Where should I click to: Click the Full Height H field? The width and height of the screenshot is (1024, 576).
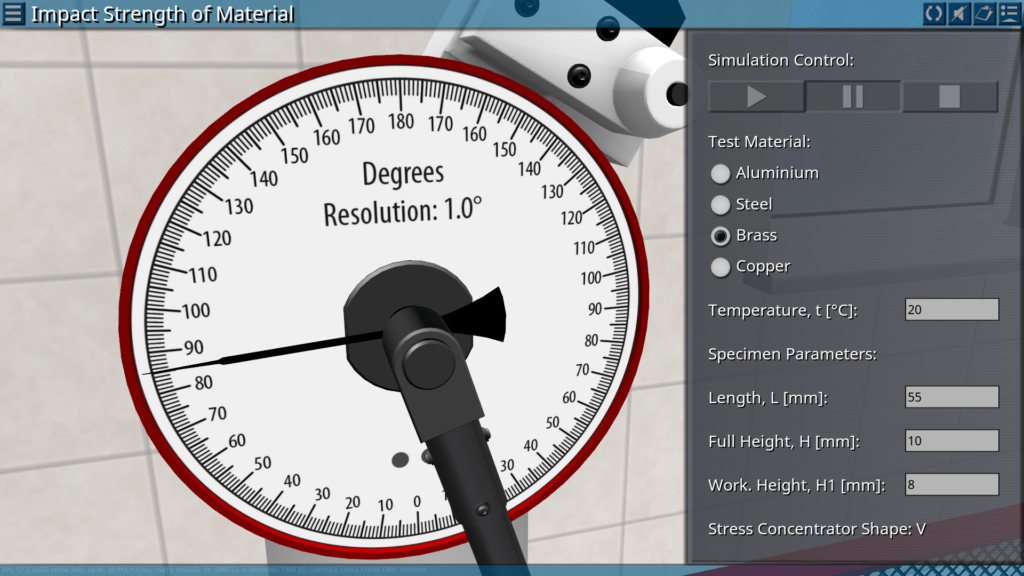click(951, 441)
